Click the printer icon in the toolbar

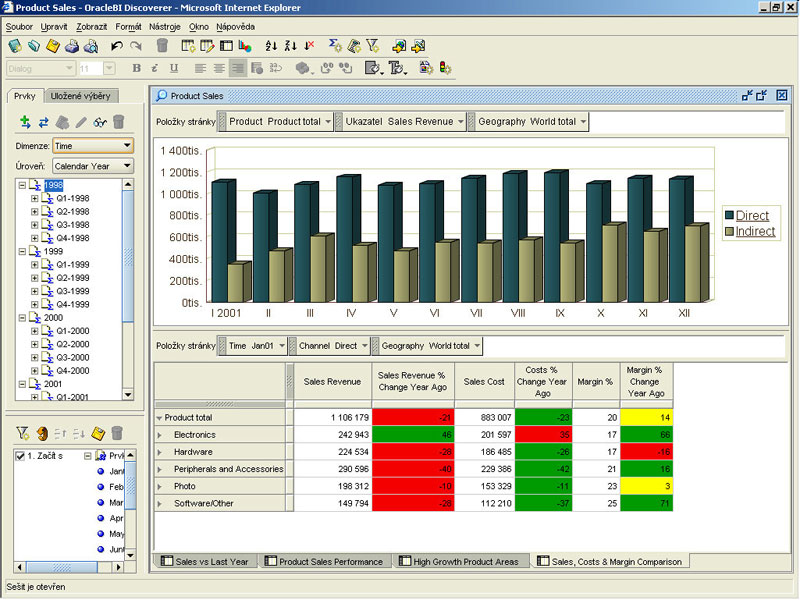click(x=71, y=46)
